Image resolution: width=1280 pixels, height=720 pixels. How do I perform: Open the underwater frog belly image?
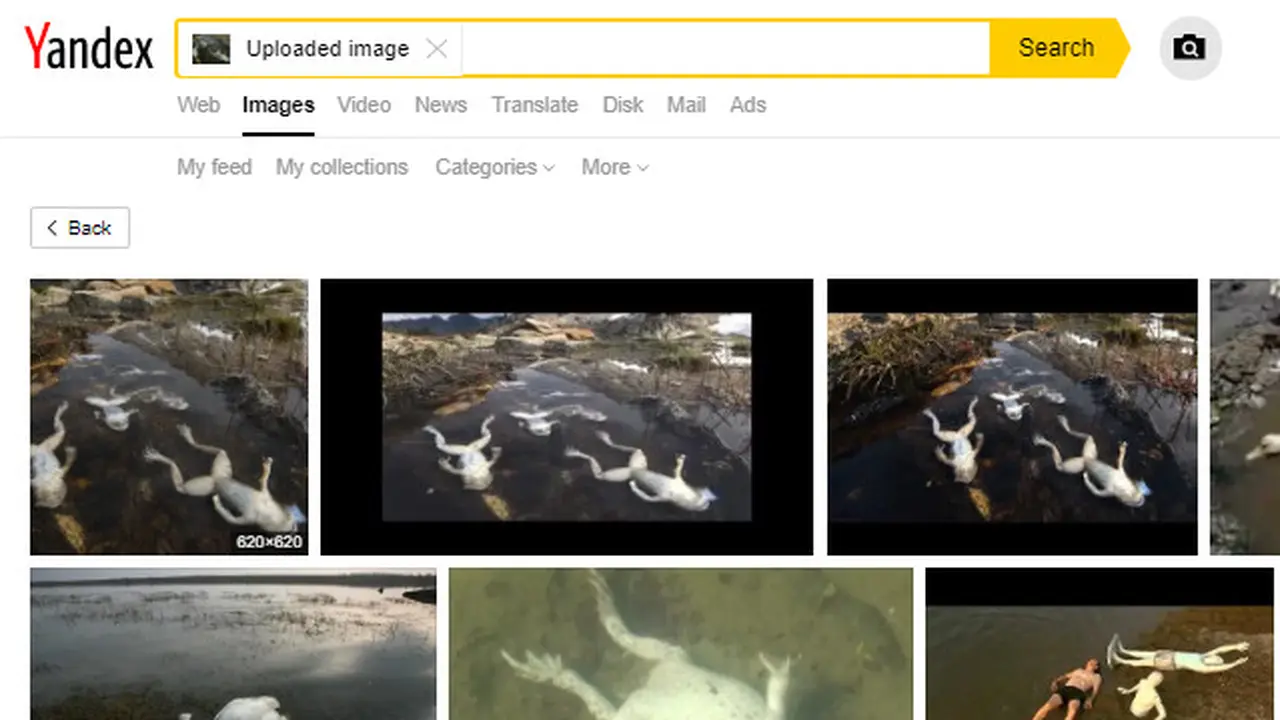coord(680,644)
